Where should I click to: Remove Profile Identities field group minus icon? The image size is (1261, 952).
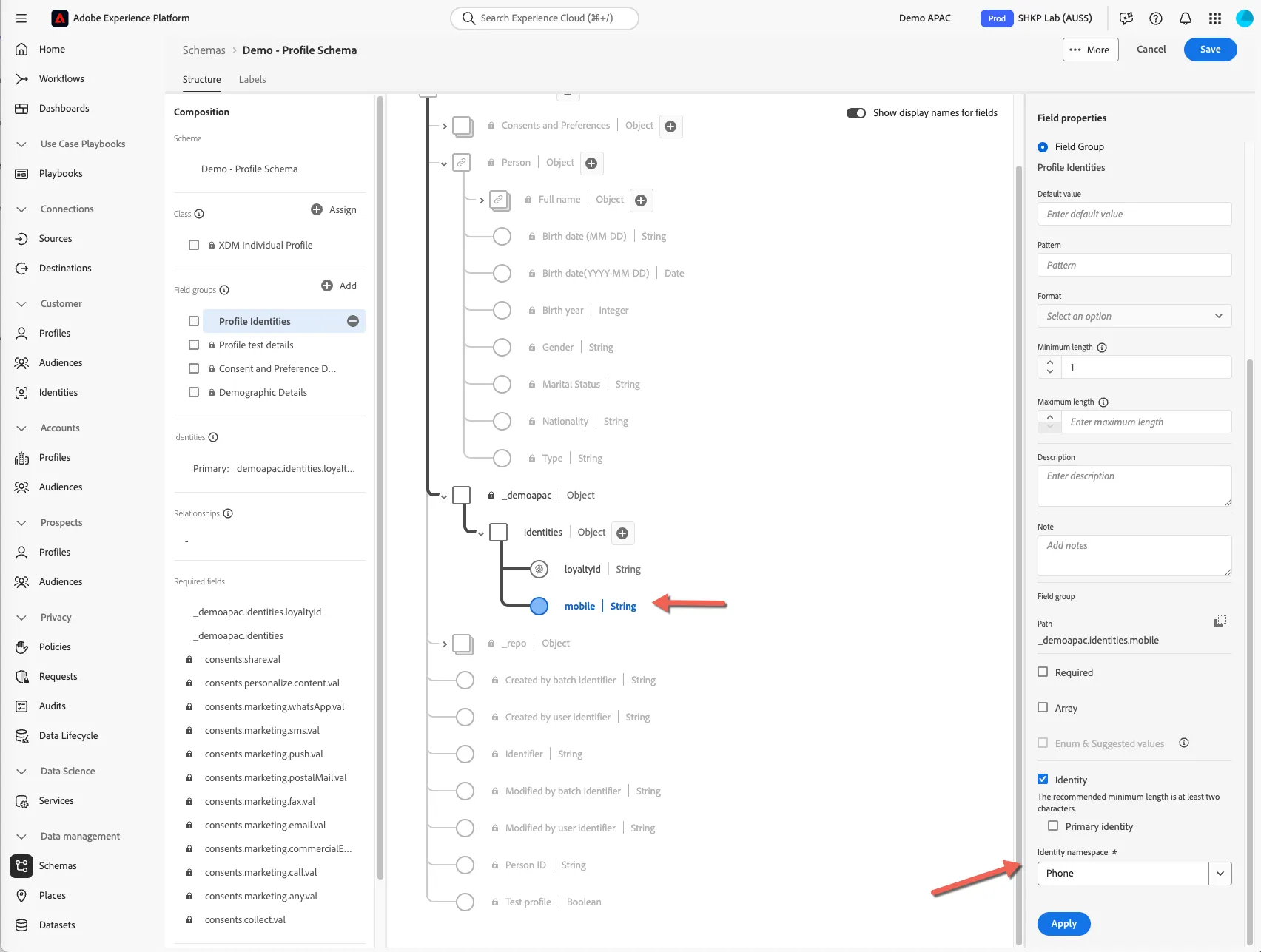[353, 321]
